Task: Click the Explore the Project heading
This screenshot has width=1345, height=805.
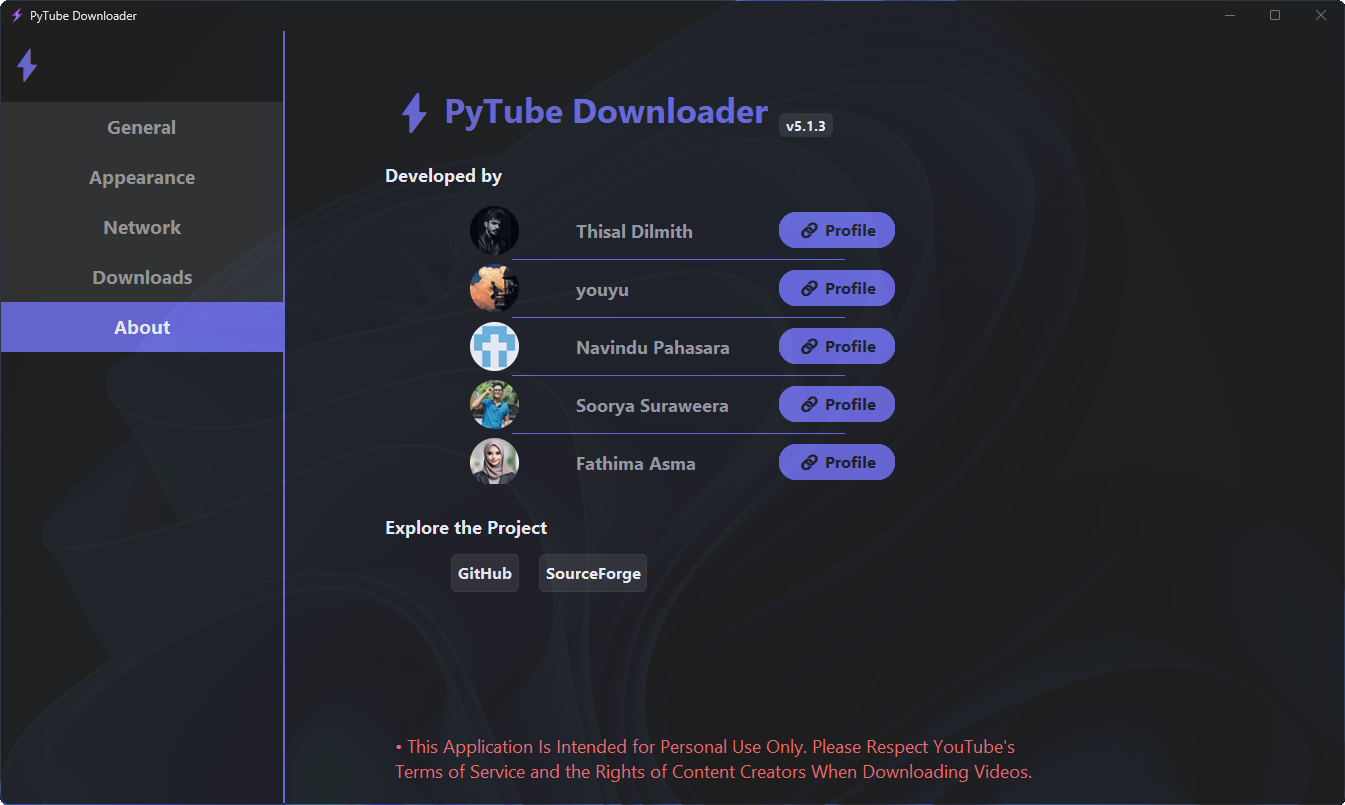Action: [x=466, y=528]
